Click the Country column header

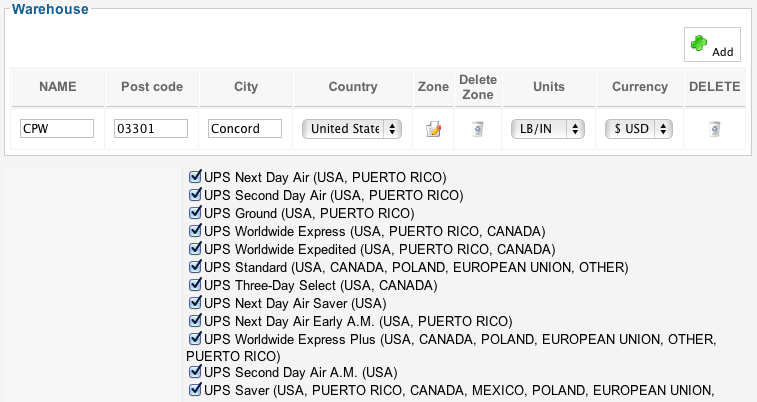pos(353,87)
